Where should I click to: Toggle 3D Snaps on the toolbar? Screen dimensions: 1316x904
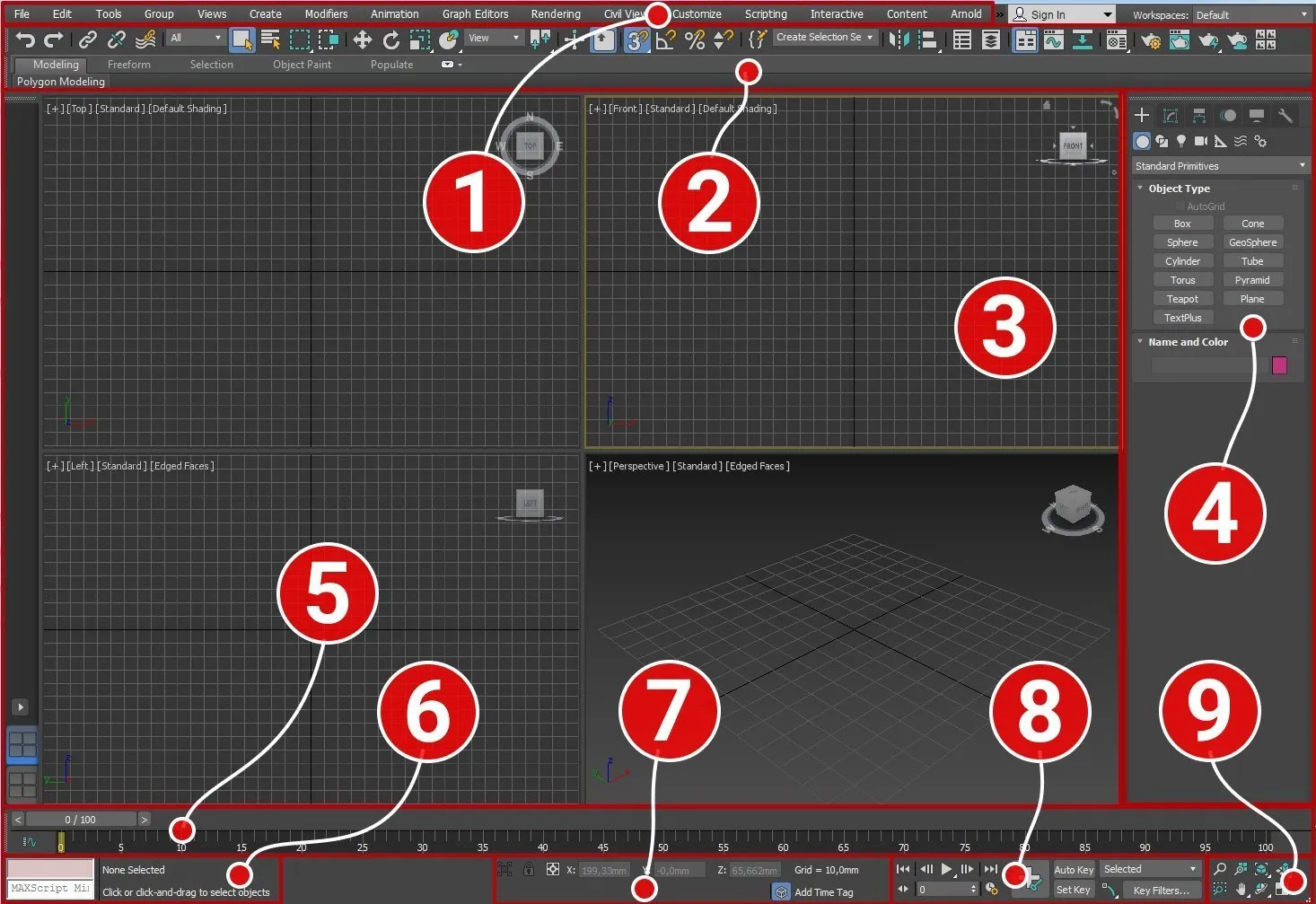pos(636,39)
